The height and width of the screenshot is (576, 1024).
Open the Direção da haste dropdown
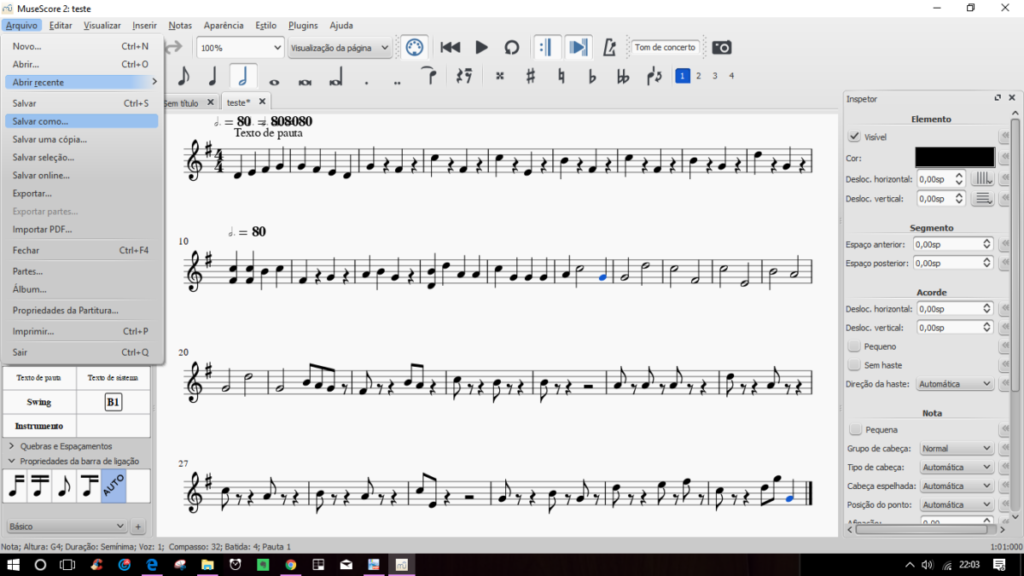tap(955, 384)
